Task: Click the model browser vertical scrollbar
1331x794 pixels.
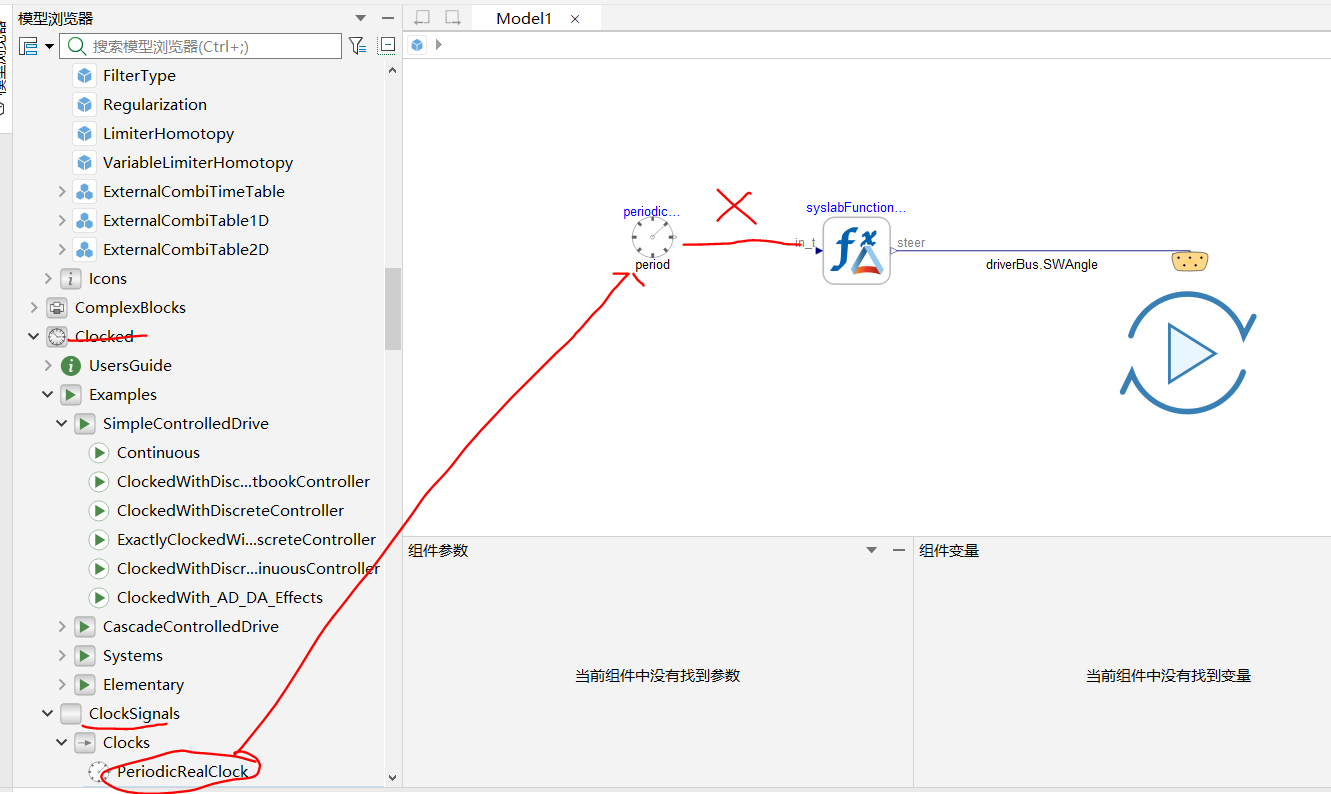Action: (x=392, y=308)
